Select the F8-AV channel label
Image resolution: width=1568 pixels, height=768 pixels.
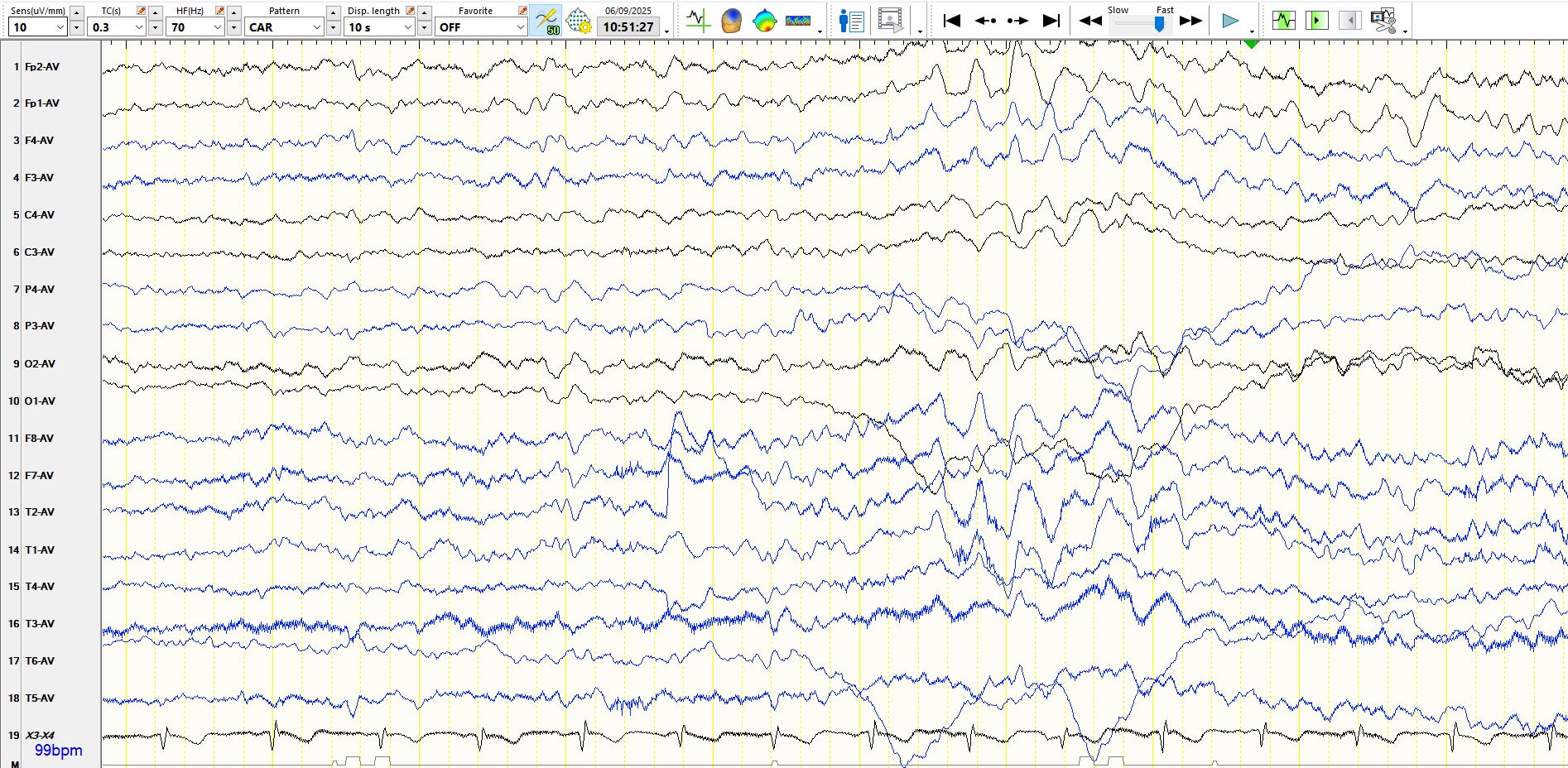[x=39, y=438]
